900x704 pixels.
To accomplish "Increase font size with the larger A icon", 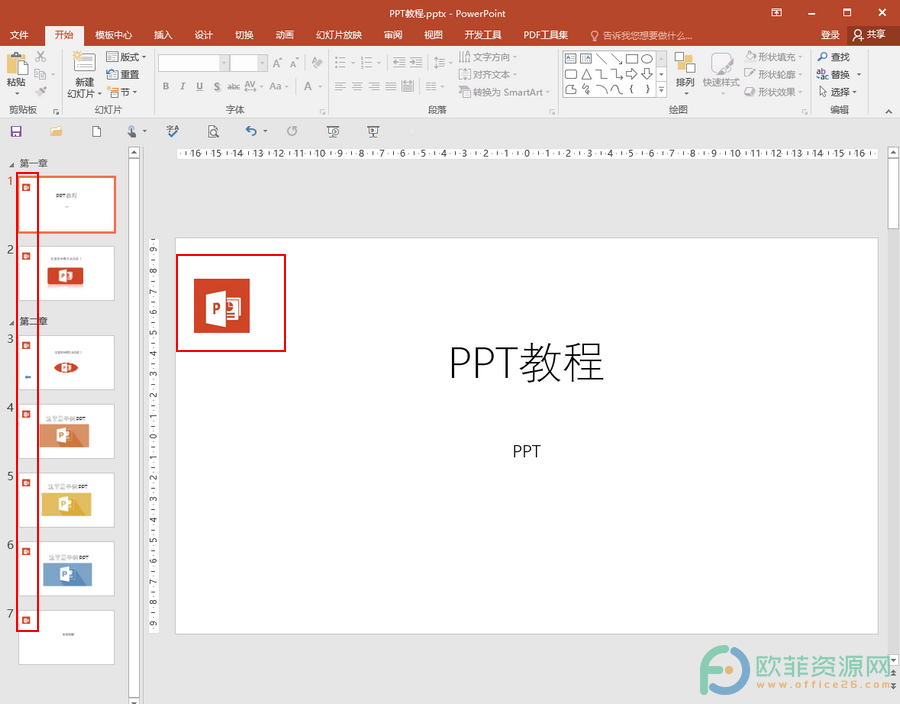I will pyautogui.click(x=277, y=63).
